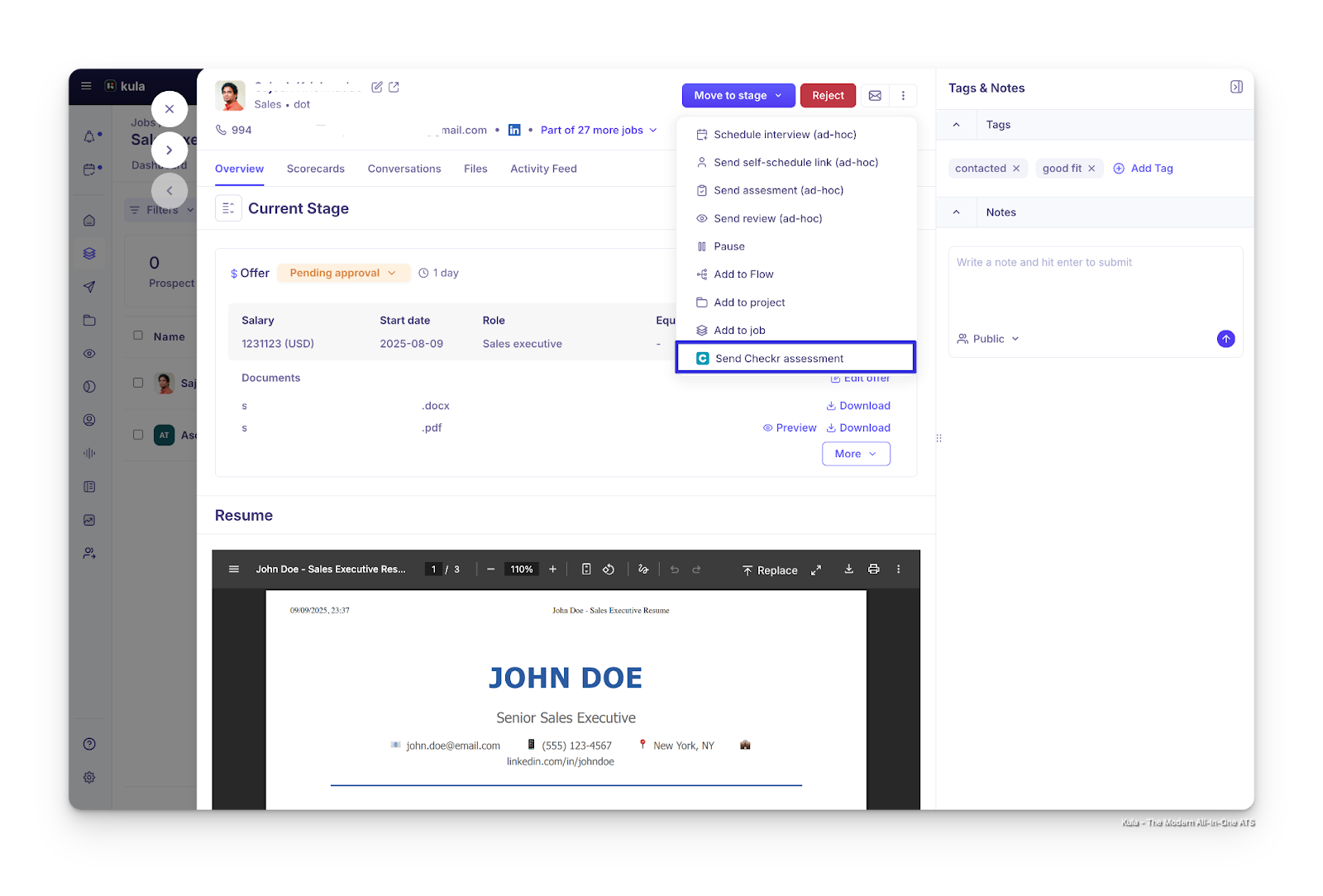Zoom out the resume PDF
Screen dimensions: 1323x896
tap(490, 570)
